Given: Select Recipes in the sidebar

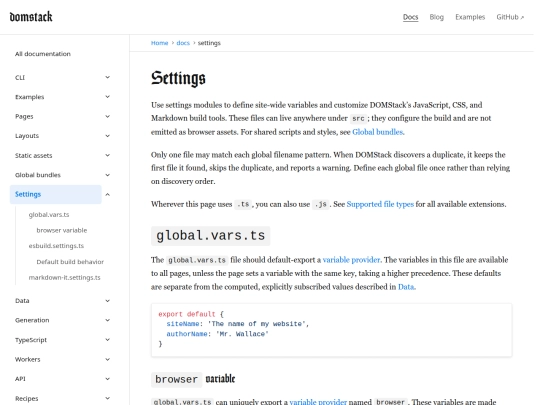Looking at the screenshot, I should coord(27,398).
